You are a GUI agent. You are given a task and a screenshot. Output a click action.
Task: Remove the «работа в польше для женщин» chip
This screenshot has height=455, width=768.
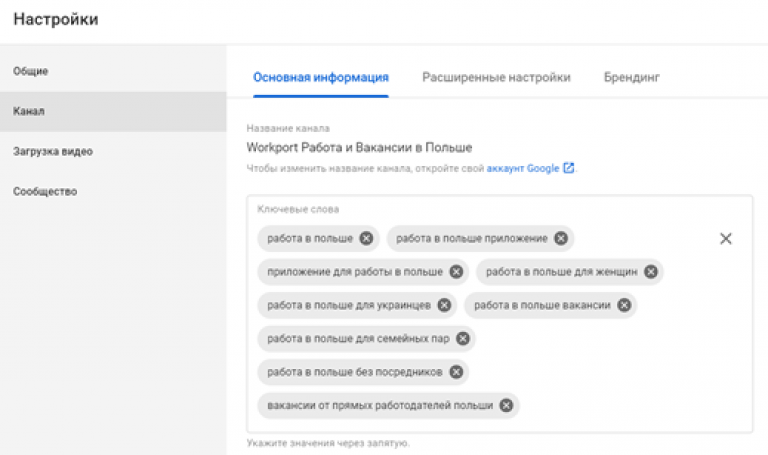click(x=650, y=272)
